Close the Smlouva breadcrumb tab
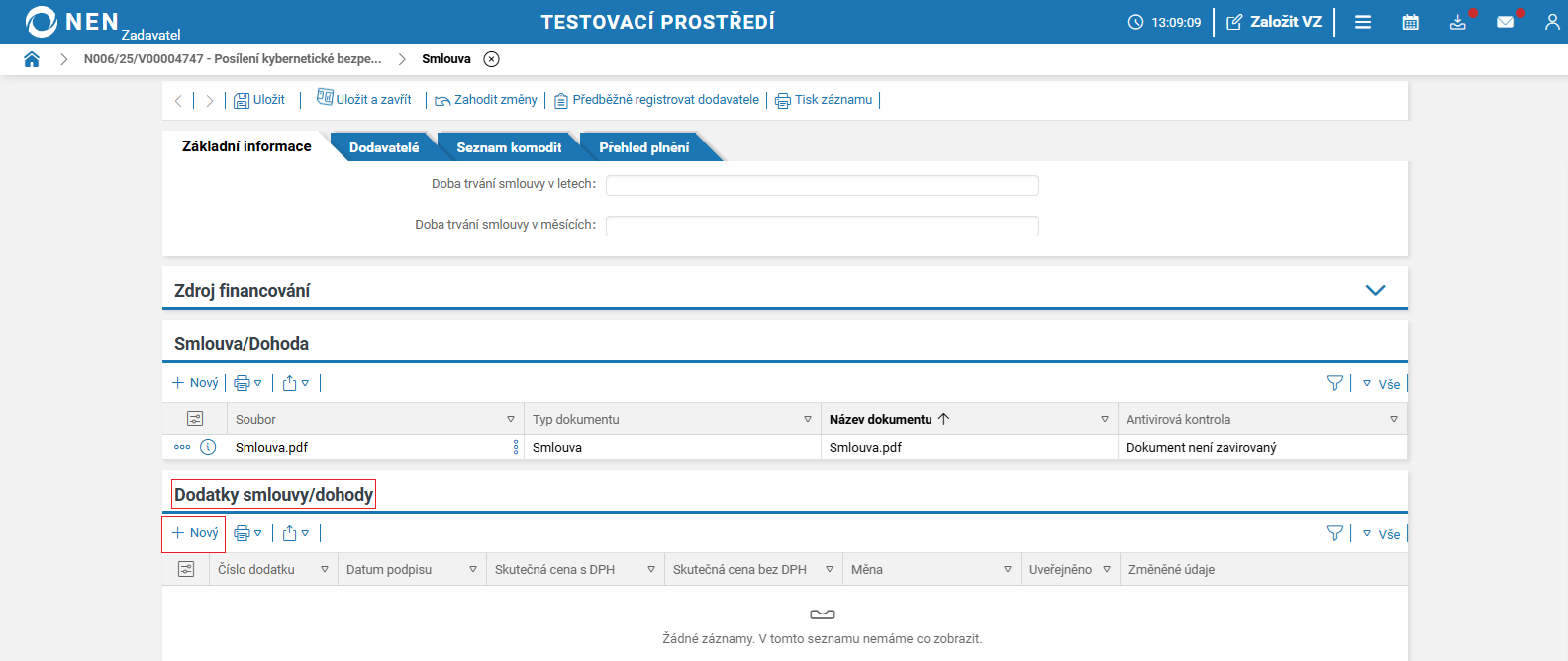 click(x=491, y=59)
